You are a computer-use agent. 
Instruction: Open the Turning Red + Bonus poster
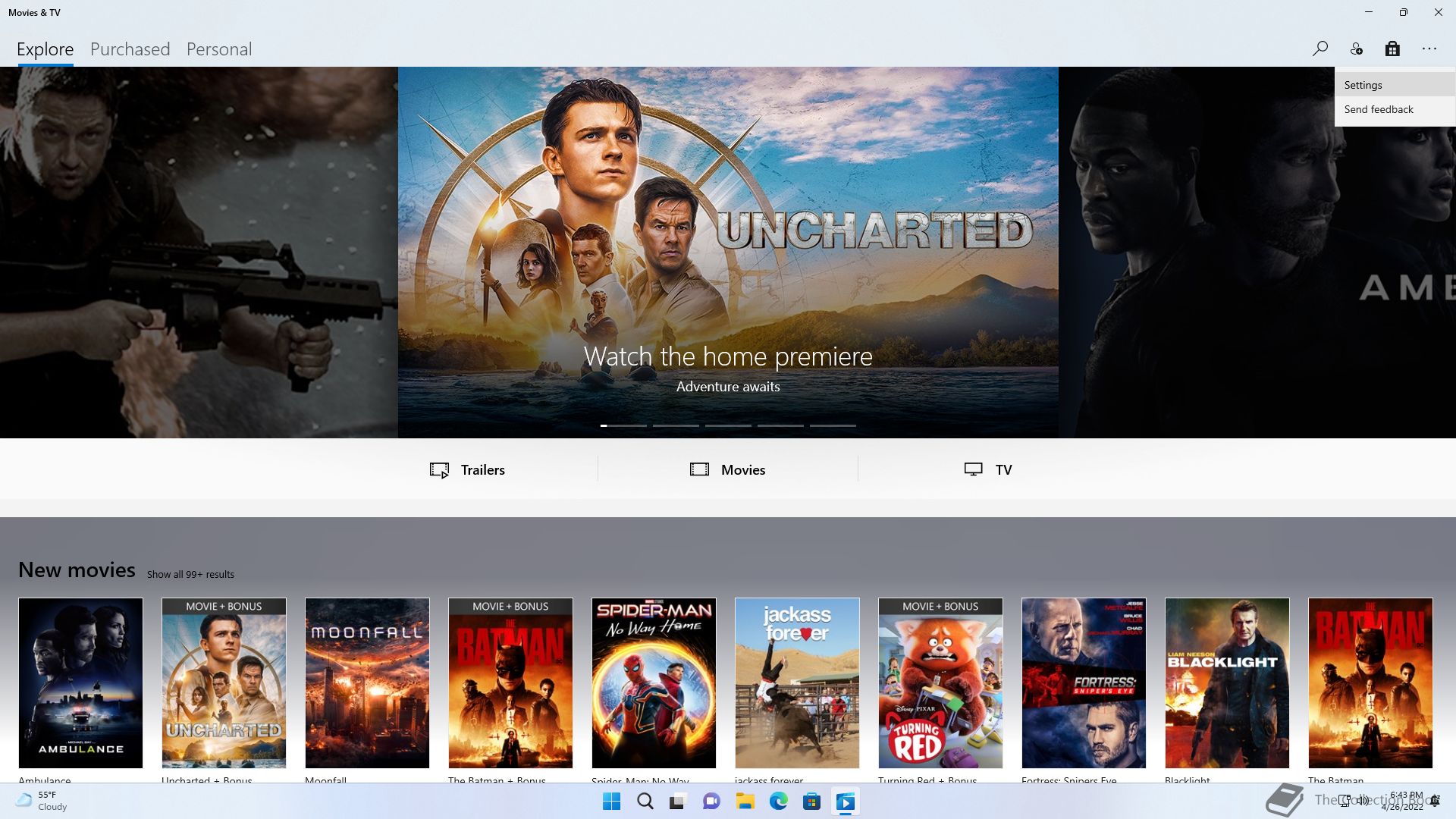pyautogui.click(x=940, y=682)
